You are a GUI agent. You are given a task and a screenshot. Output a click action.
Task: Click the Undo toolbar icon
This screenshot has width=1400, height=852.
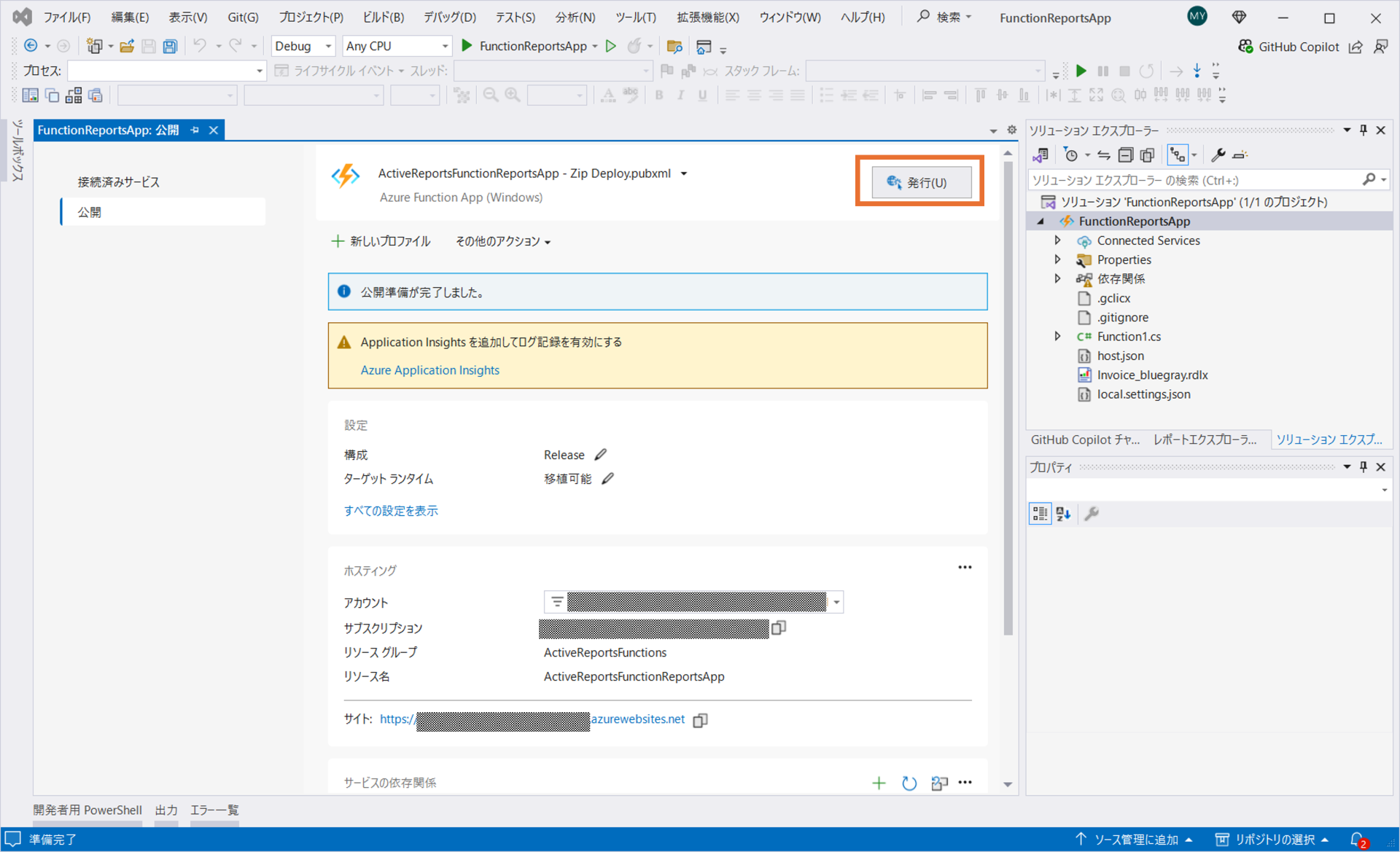tap(199, 46)
